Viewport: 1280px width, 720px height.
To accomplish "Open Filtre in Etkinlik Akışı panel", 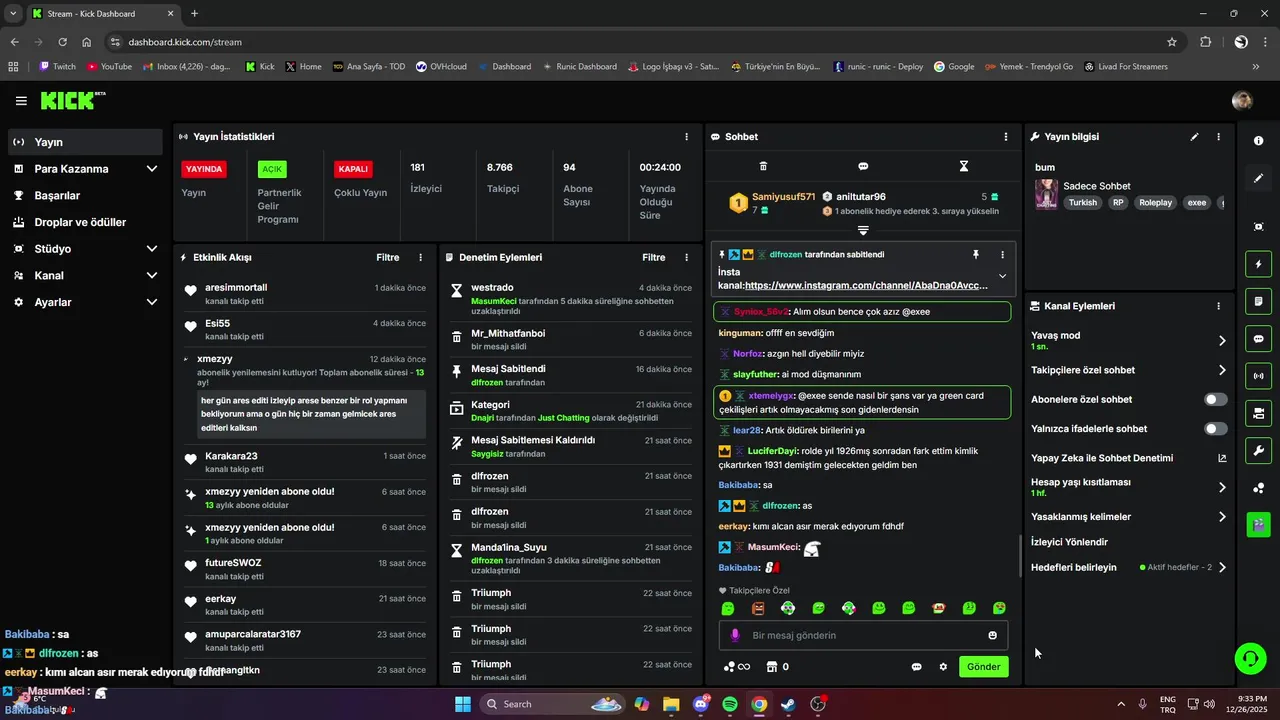I will [387, 257].
